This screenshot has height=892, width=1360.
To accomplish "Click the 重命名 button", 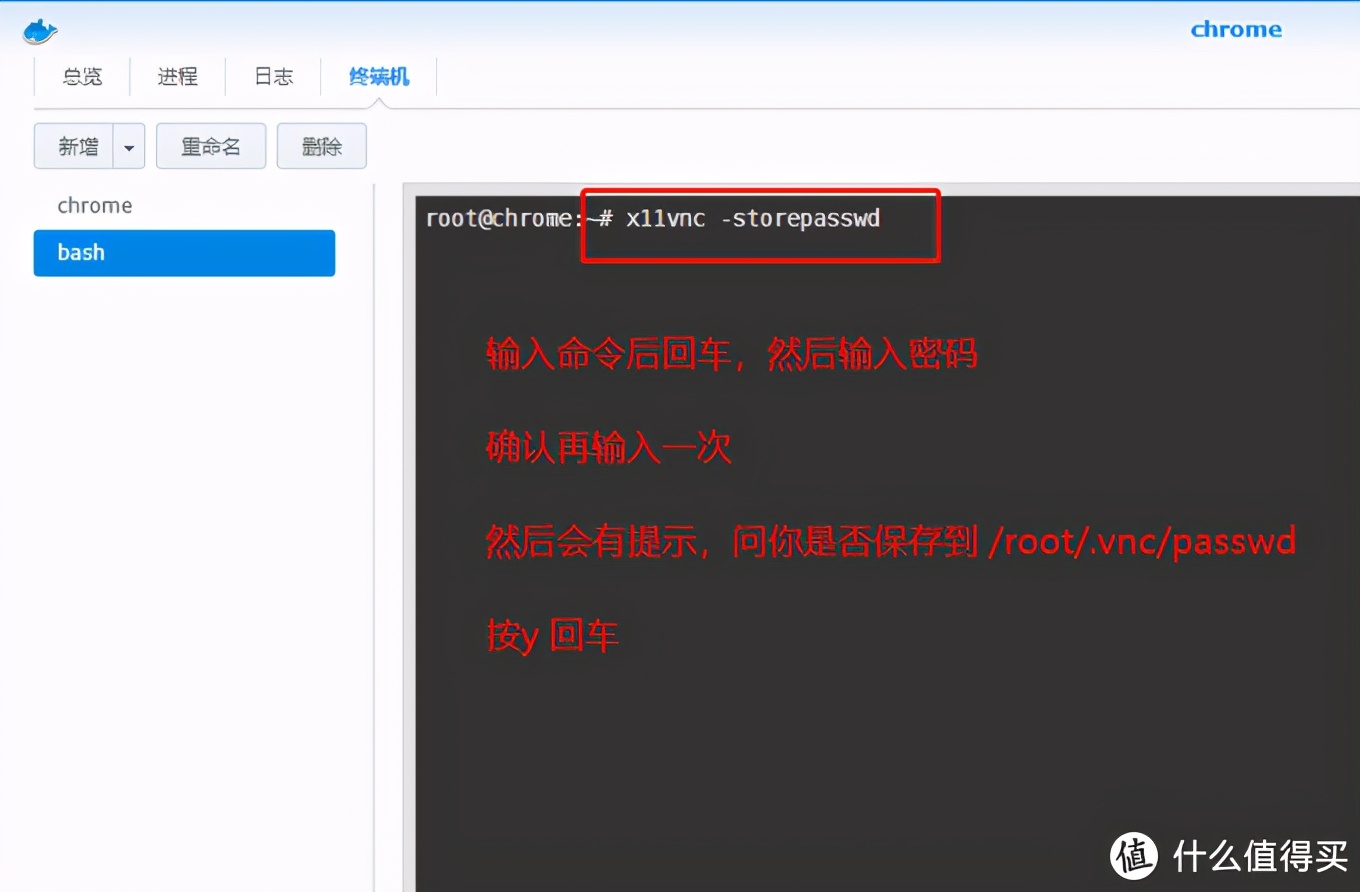I will (211, 147).
